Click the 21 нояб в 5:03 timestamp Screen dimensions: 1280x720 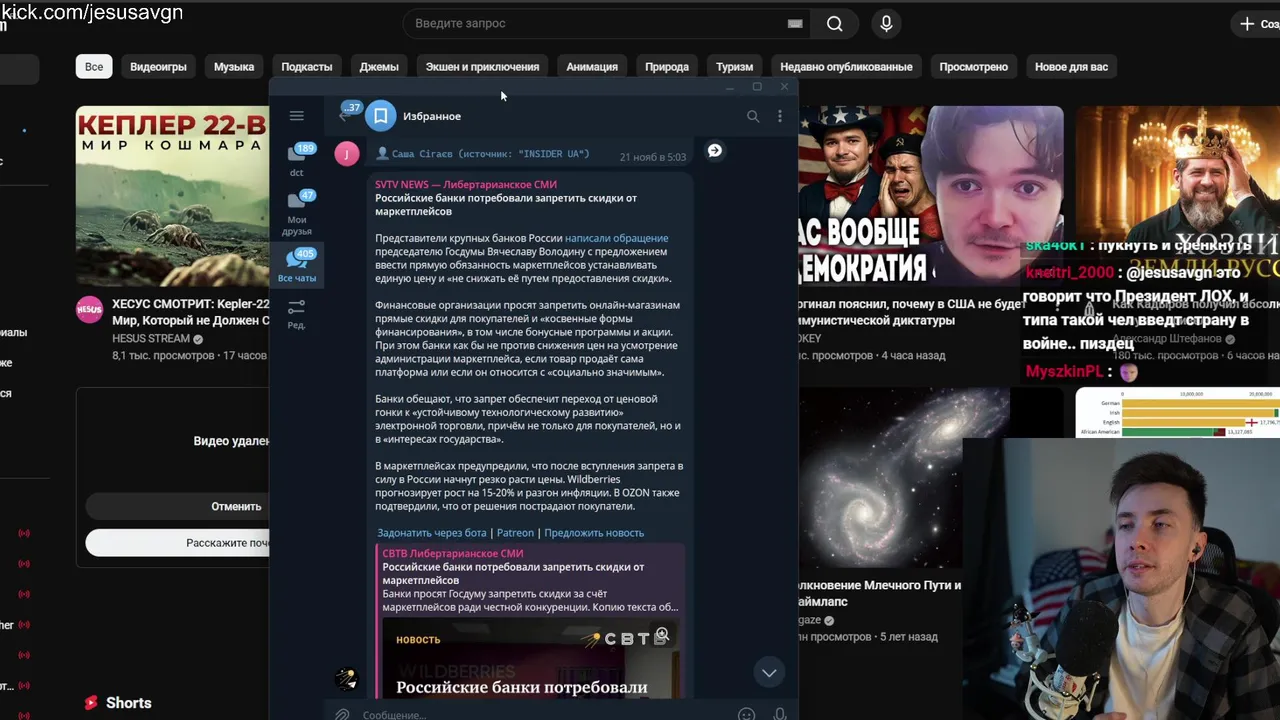coord(653,157)
